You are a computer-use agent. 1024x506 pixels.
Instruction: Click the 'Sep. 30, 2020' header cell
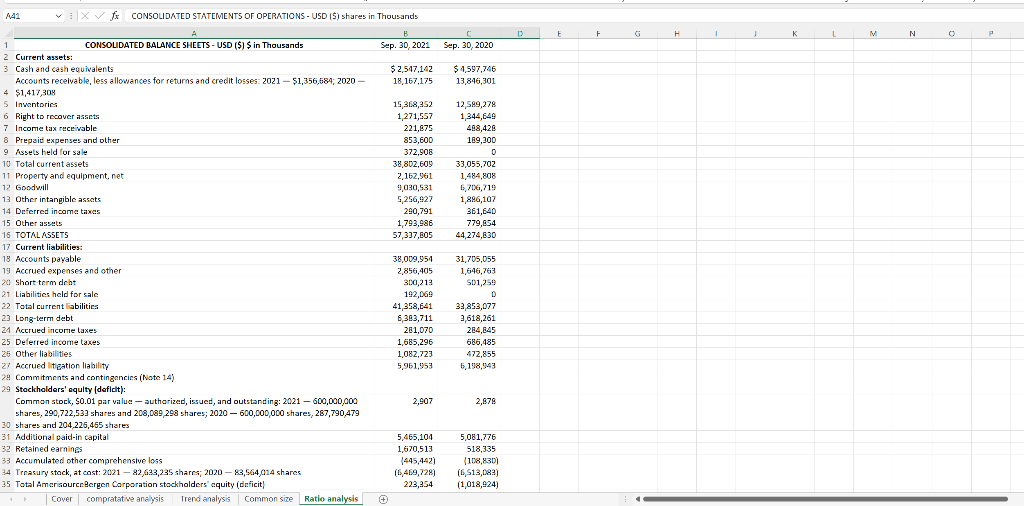(x=468, y=45)
